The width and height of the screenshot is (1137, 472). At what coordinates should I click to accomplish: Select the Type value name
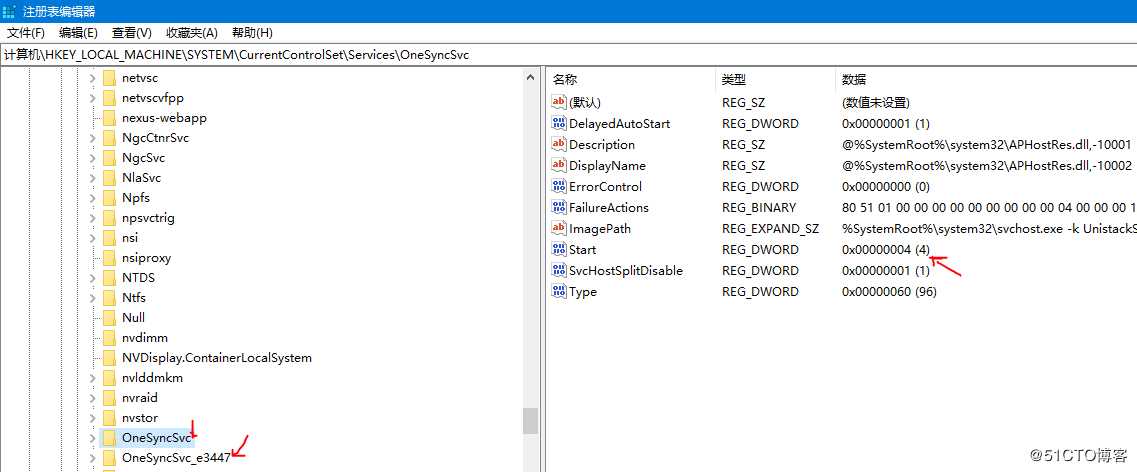point(583,291)
